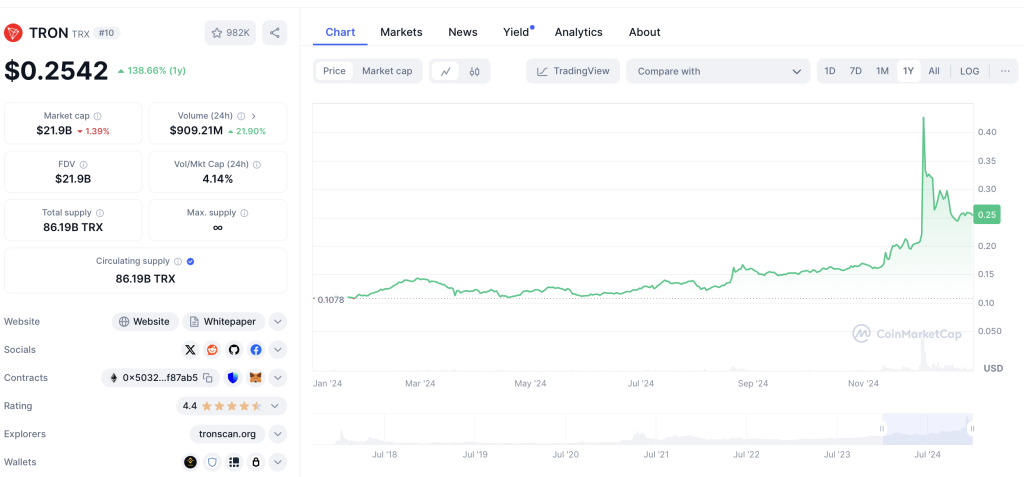Click the share icon button
Image resolution: width=1024 pixels, height=477 pixels.
coord(275,33)
